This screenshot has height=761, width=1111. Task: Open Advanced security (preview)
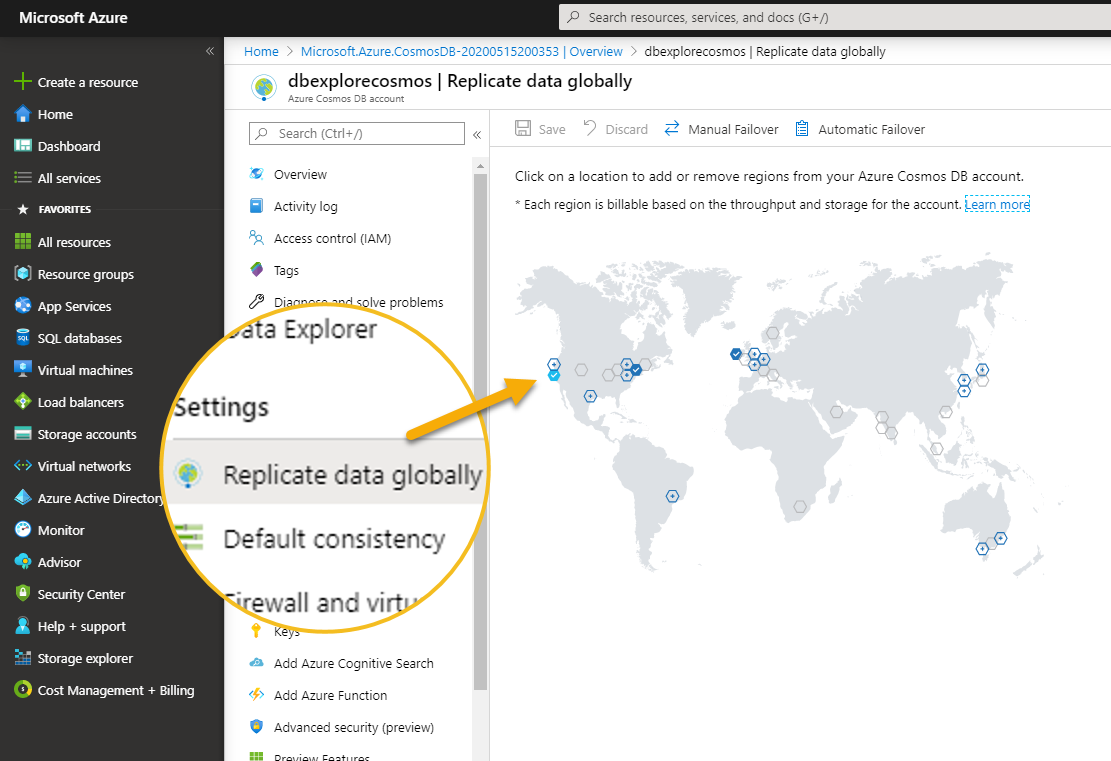coord(354,727)
